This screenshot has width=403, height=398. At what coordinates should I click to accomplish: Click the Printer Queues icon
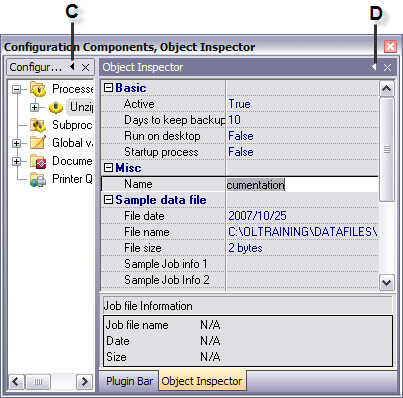point(38,180)
